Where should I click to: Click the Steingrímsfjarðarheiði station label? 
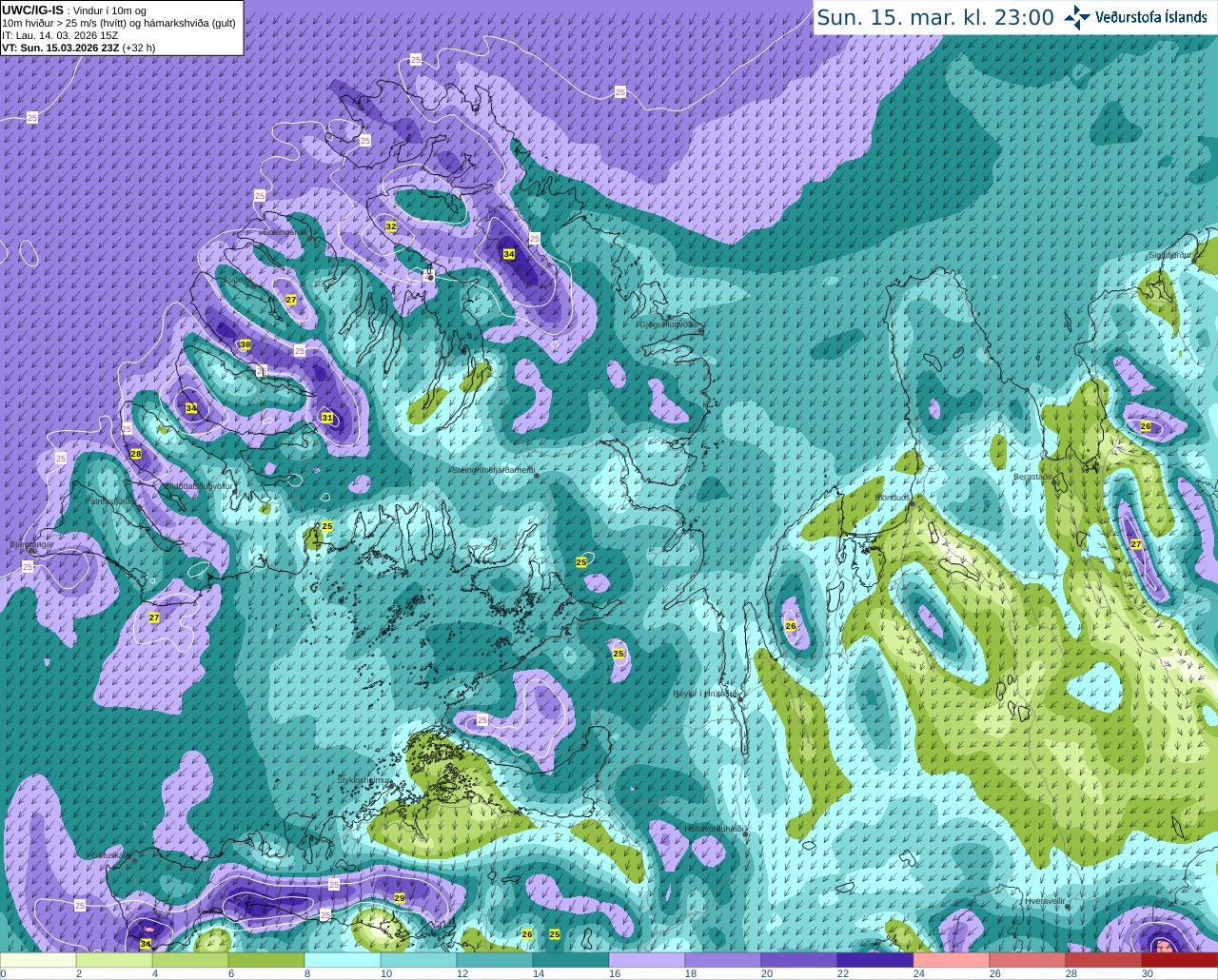pyautogui.click(x=493, y=470)
